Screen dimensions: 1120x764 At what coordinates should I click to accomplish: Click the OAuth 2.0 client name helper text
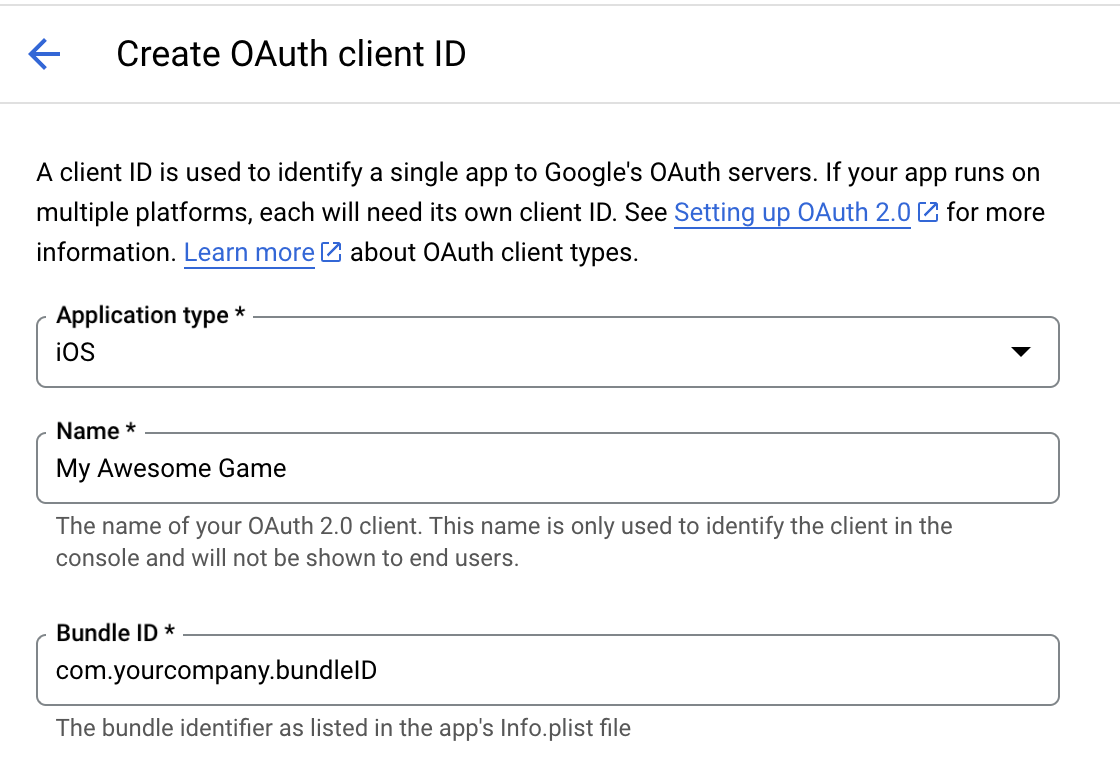503,541
